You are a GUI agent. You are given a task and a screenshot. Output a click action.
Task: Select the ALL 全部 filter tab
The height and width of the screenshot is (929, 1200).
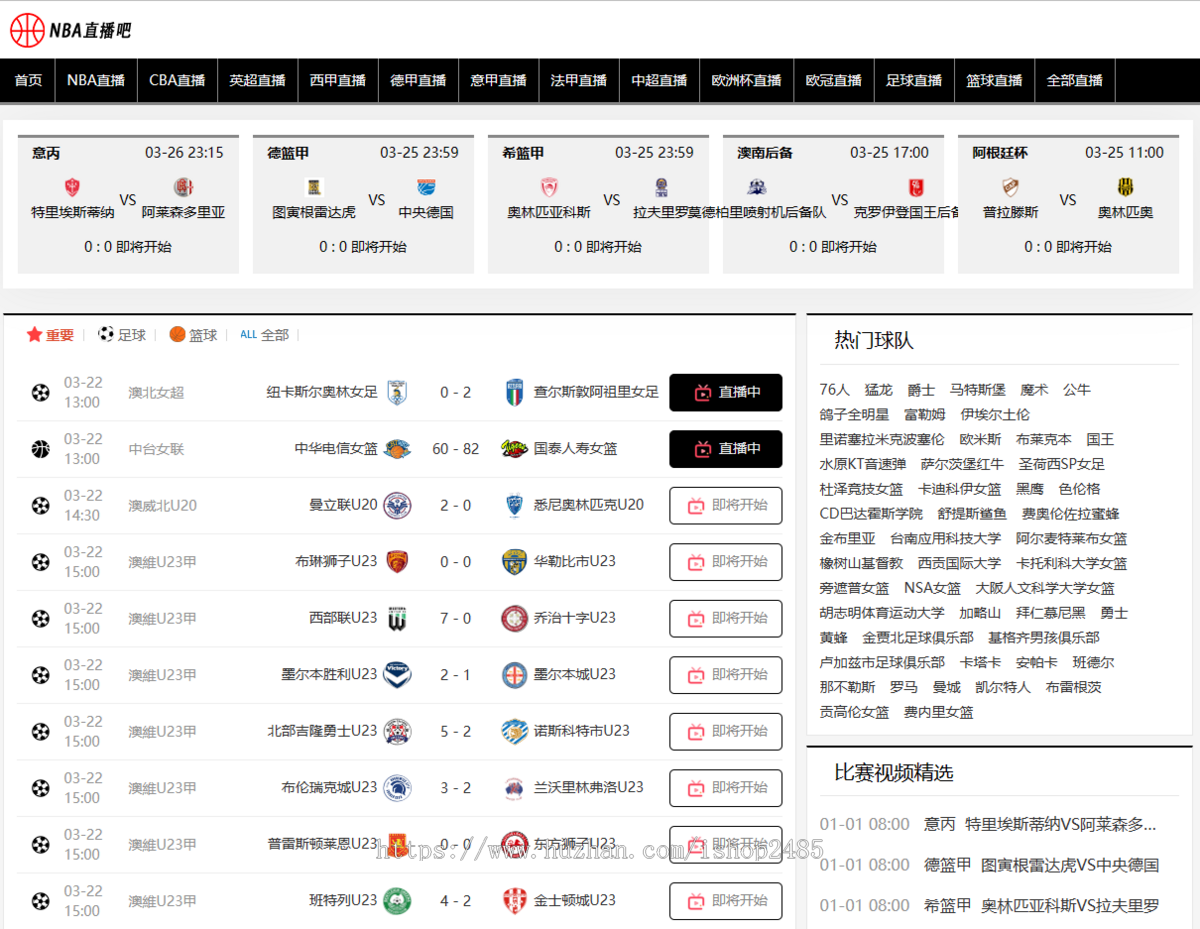pos(264,335)
